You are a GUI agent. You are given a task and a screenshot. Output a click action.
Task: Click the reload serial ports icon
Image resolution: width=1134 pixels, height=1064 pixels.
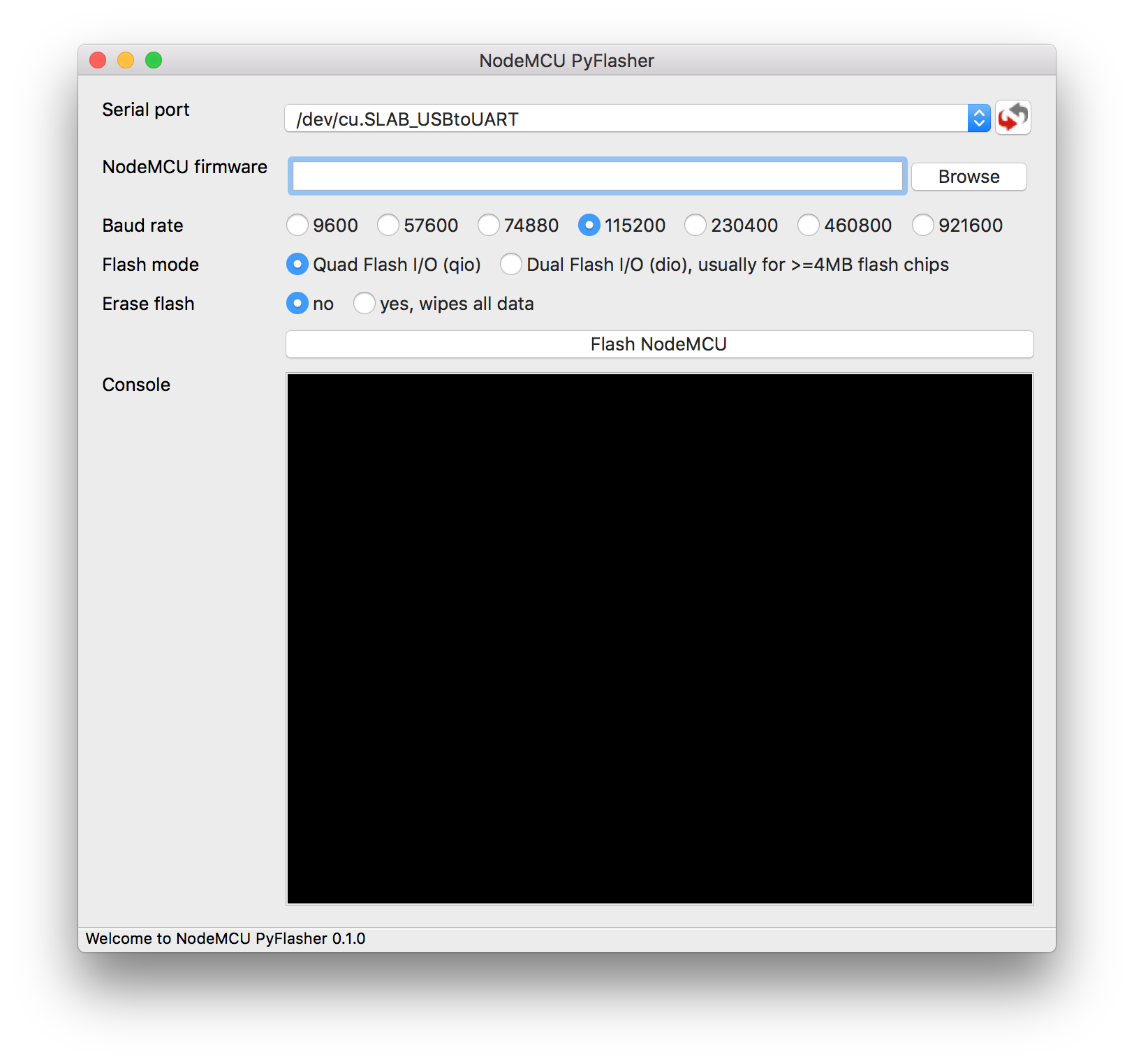point(1012,117)
